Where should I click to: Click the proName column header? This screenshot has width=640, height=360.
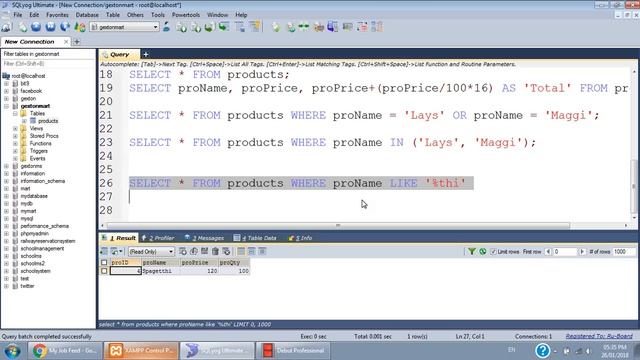(x=160, y=262)
